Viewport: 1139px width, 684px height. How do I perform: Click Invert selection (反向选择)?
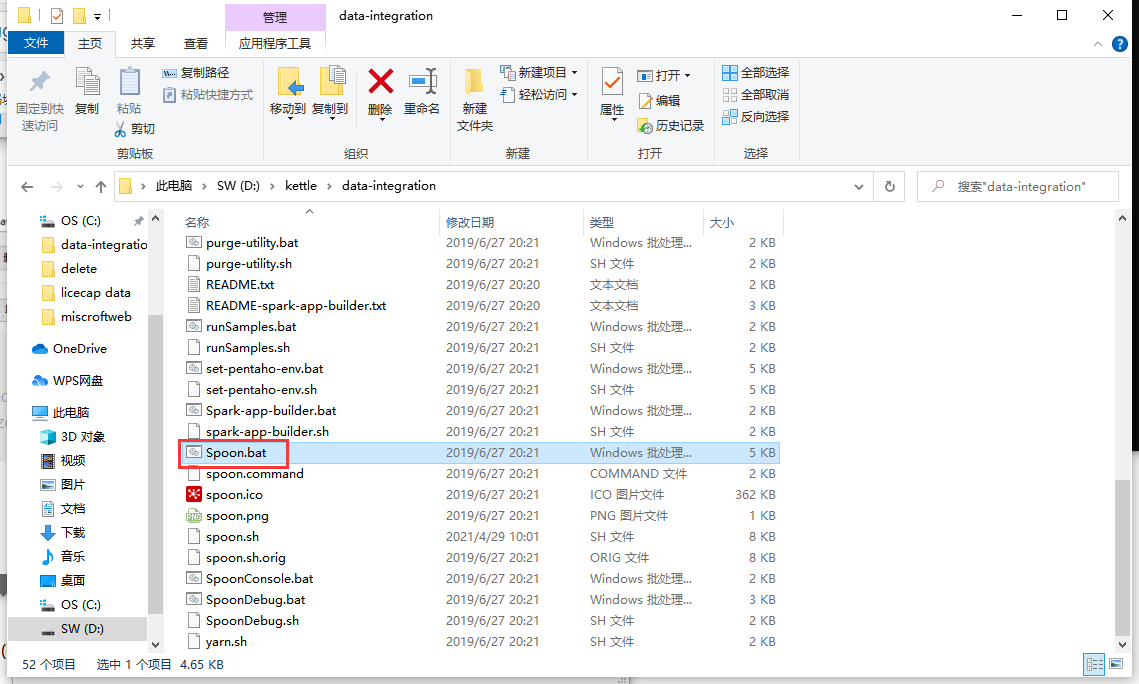pyautogui.click(x=755, y=116)
